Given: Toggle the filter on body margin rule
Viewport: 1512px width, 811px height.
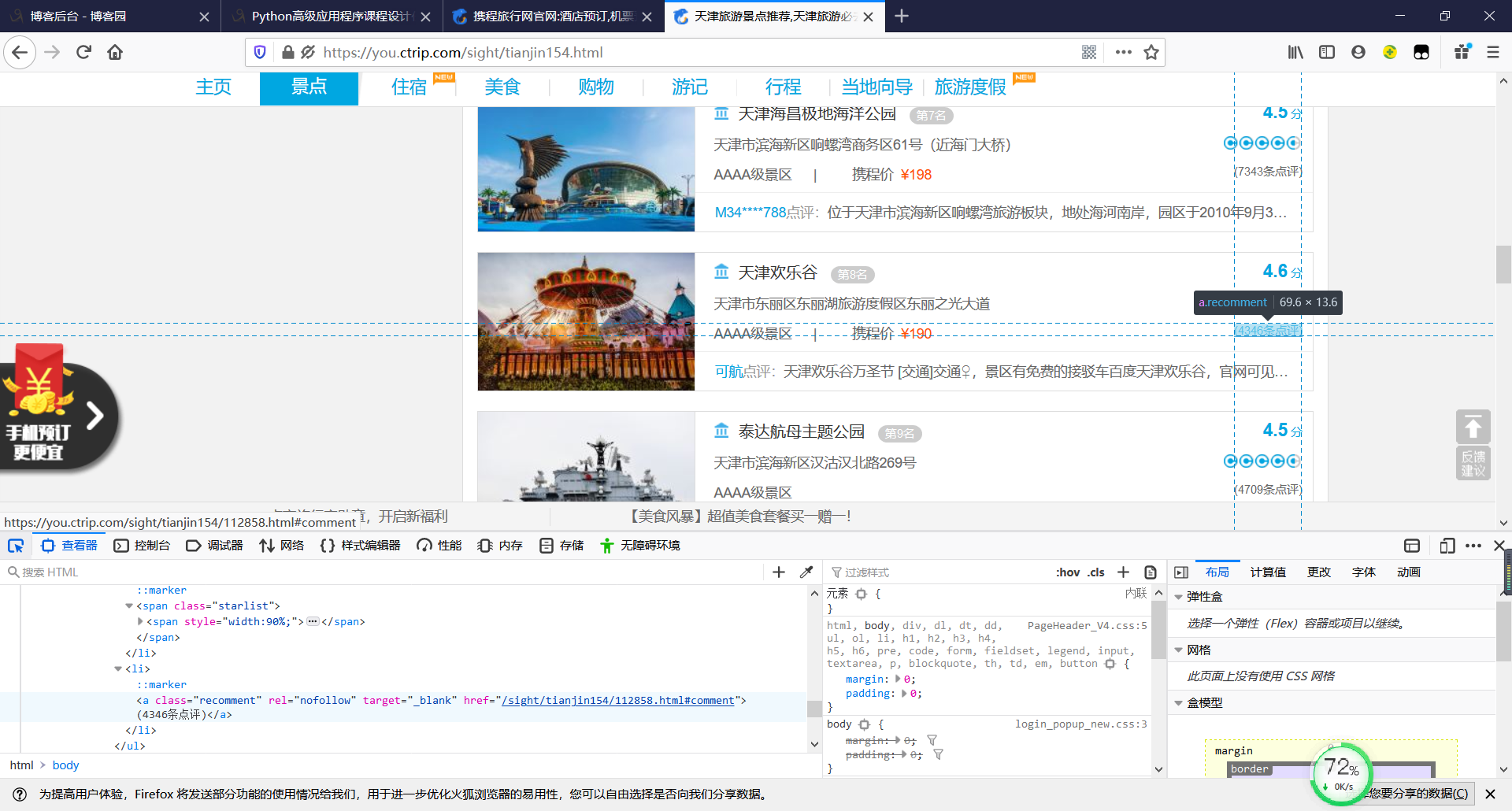Looking at the screenshot, I should pos(932,740).
